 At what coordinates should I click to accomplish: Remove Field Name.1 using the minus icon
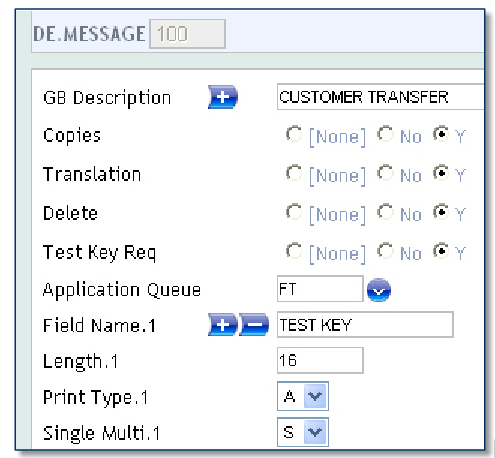[x=254, y=324]
